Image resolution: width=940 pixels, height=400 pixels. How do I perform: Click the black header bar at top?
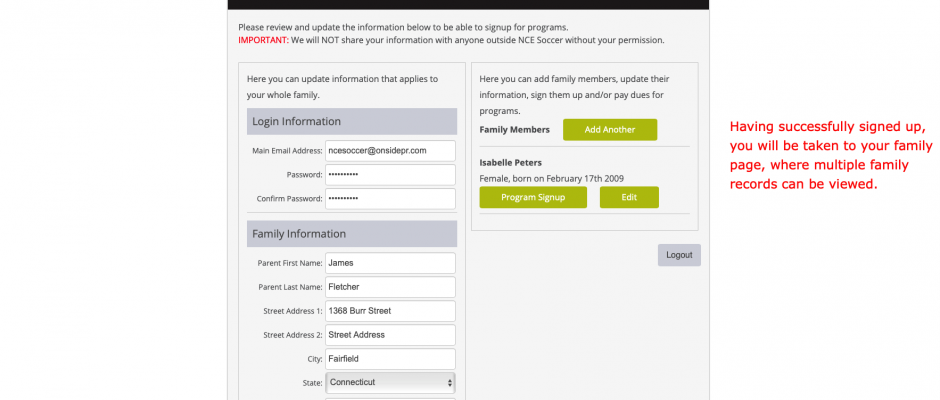tap(468, 5)
